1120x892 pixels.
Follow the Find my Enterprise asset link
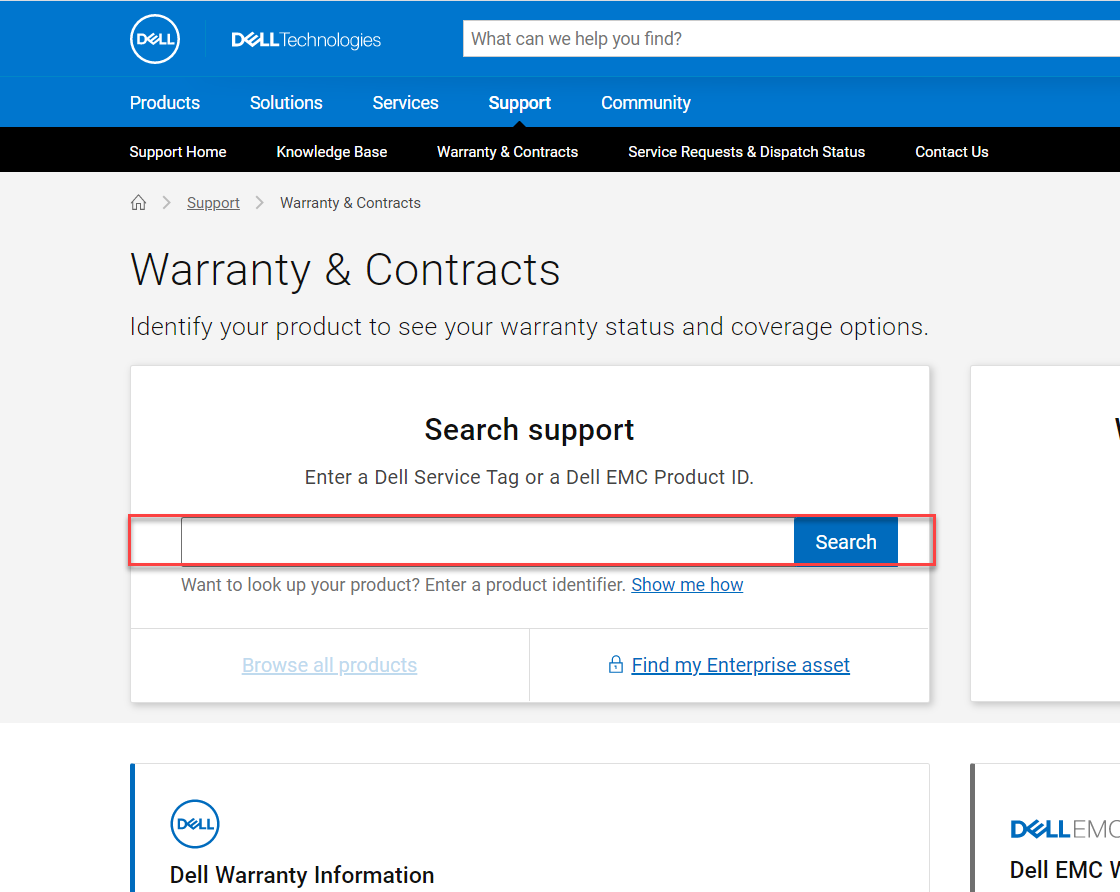(740, 665)
